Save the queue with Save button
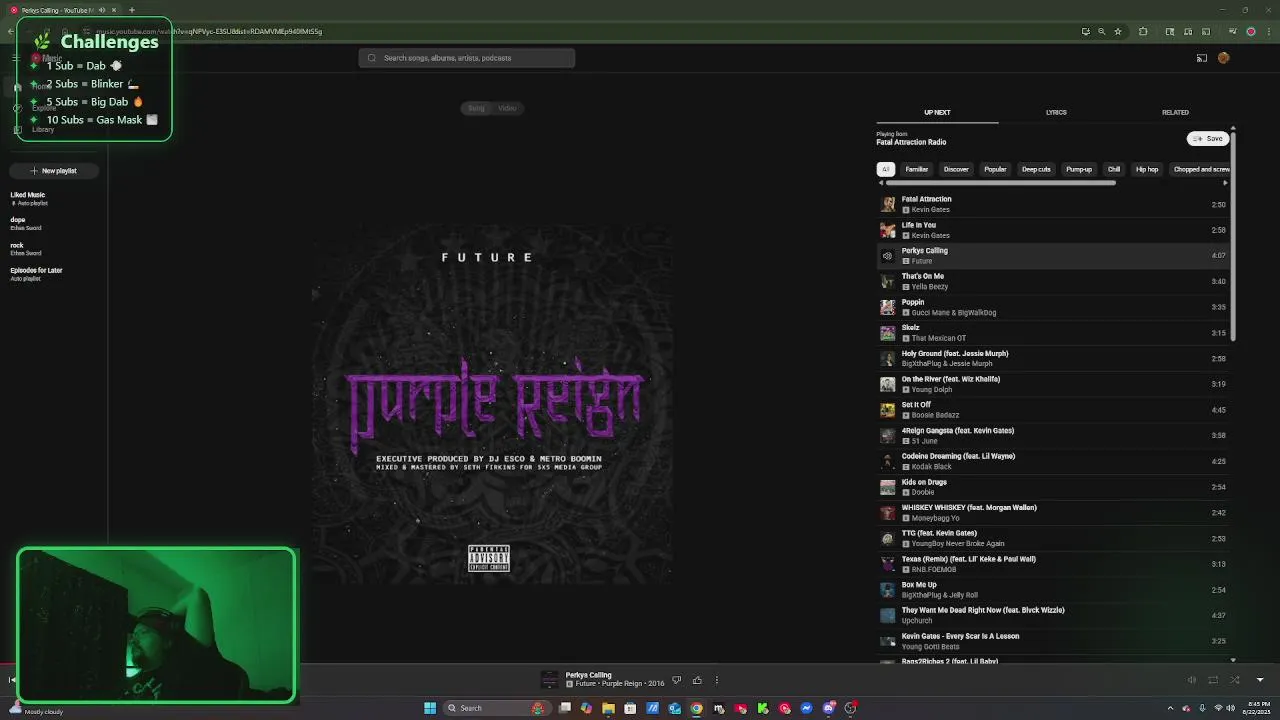Screen dimensions: 1280x720 point(1208,139)
